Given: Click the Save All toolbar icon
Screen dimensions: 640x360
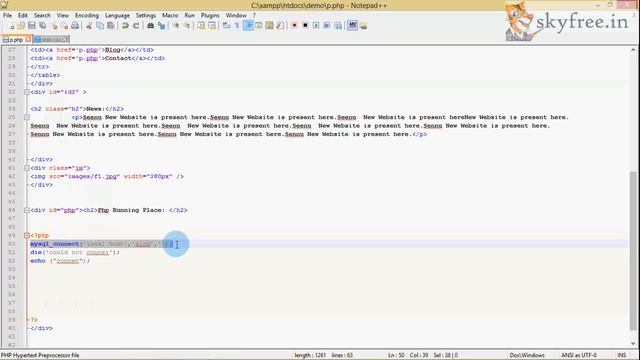Looking at the screenshot, I should click(x=42, y=26).
